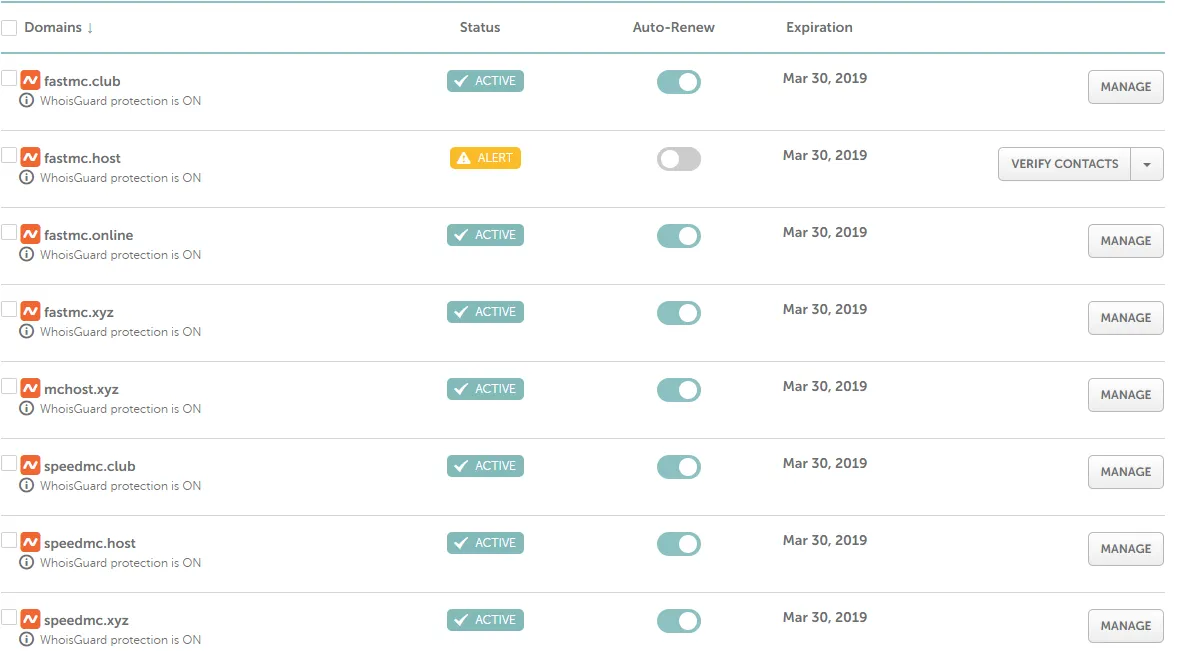Click the info icon under fastmc.club
Image resolution: width=1178 pixels, height=651 pixels.
pos(26,101)
